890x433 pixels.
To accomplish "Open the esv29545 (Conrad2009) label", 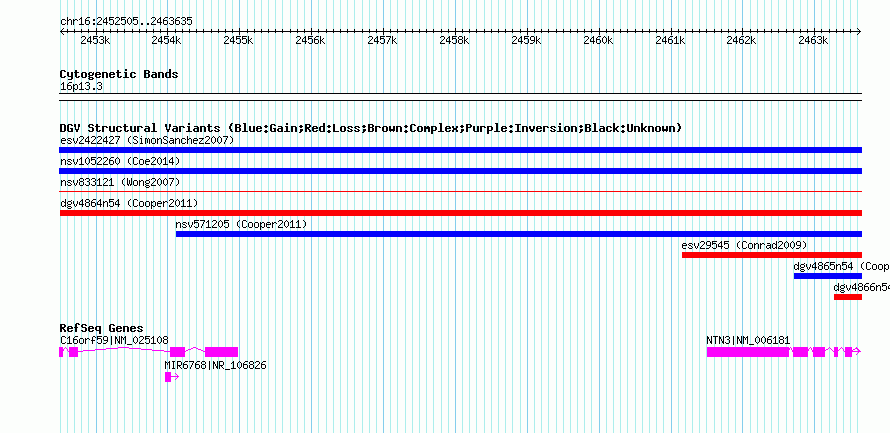I will [744, 245].
